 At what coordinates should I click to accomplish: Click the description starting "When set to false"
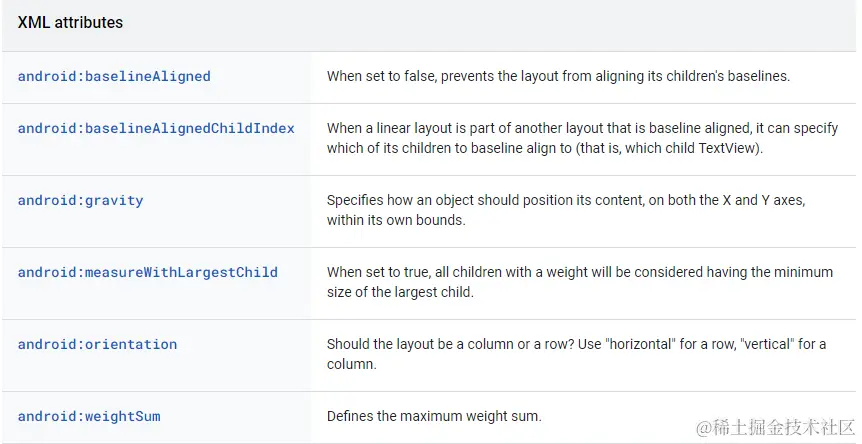(558, 76)
